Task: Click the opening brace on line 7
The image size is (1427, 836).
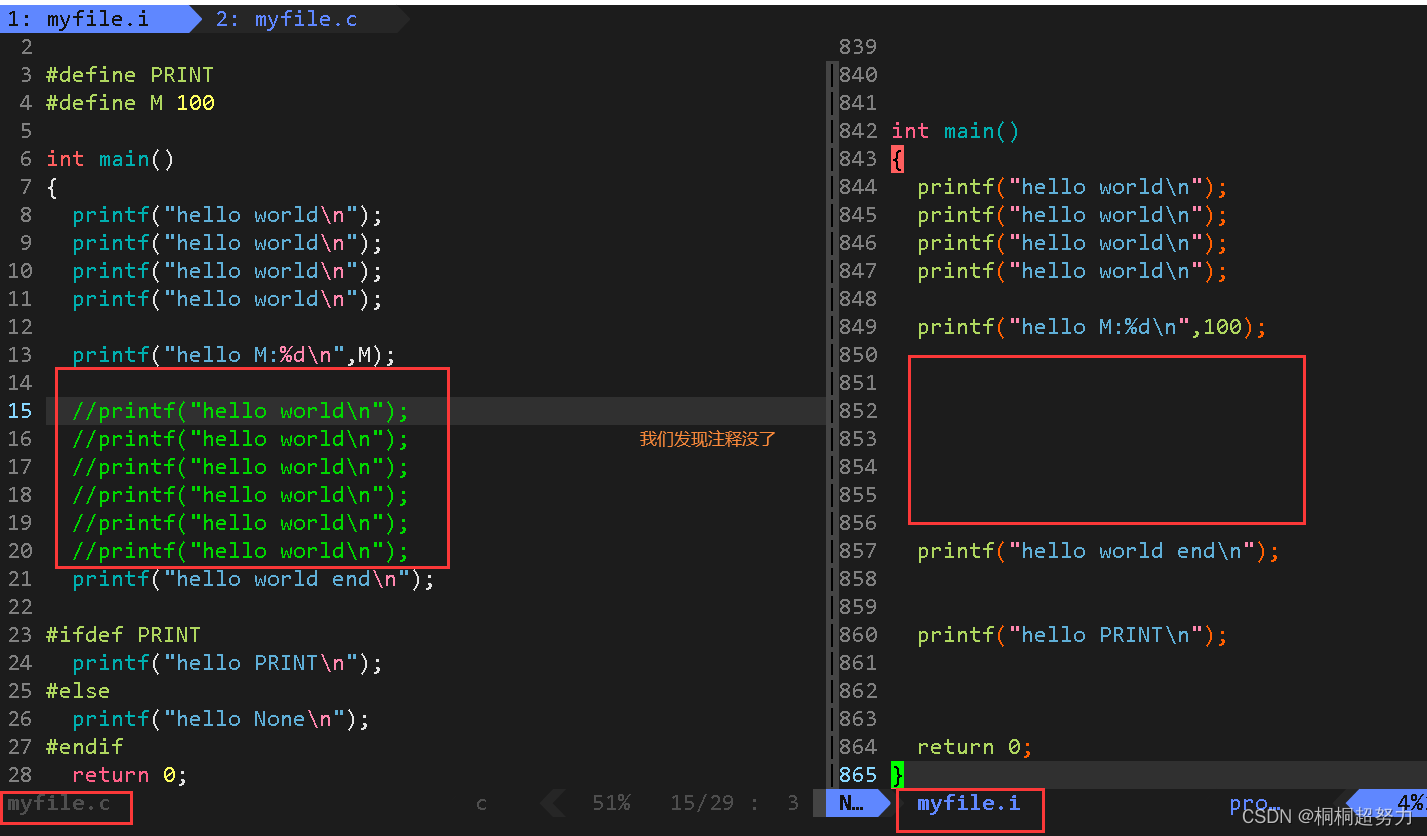Action: click(x=52, y=187)
